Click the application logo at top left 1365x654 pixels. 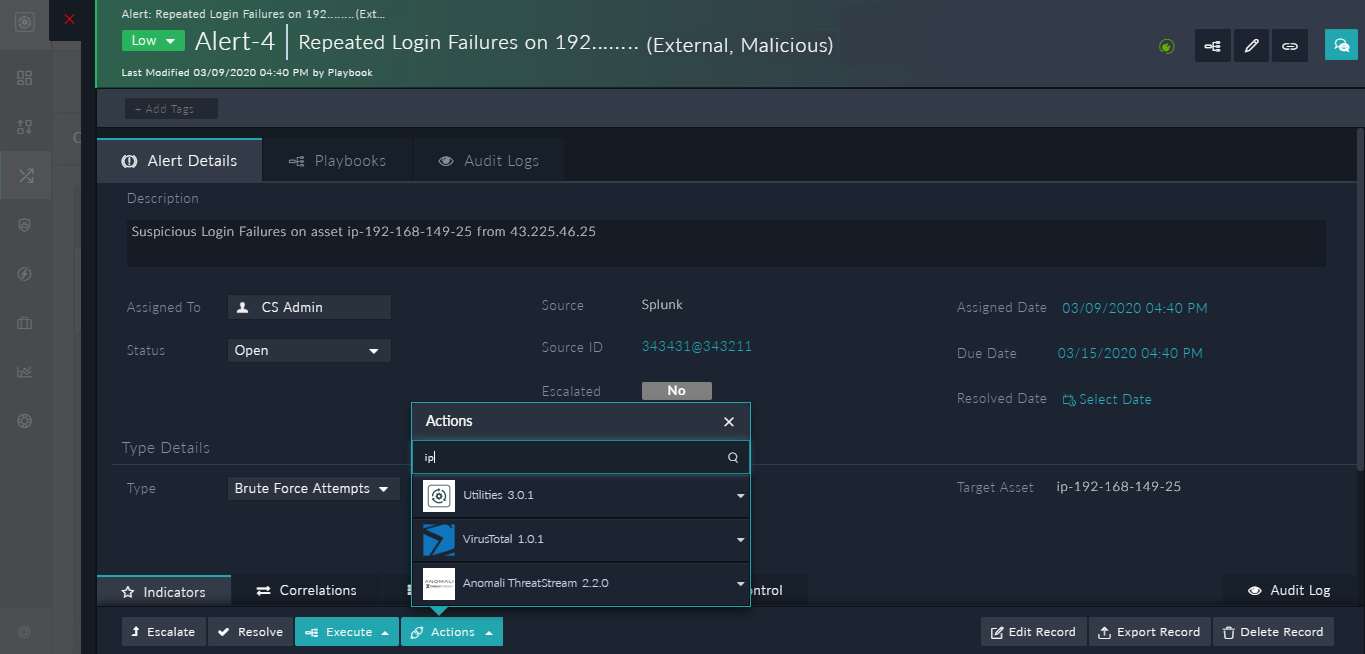[x=25, y=20]
